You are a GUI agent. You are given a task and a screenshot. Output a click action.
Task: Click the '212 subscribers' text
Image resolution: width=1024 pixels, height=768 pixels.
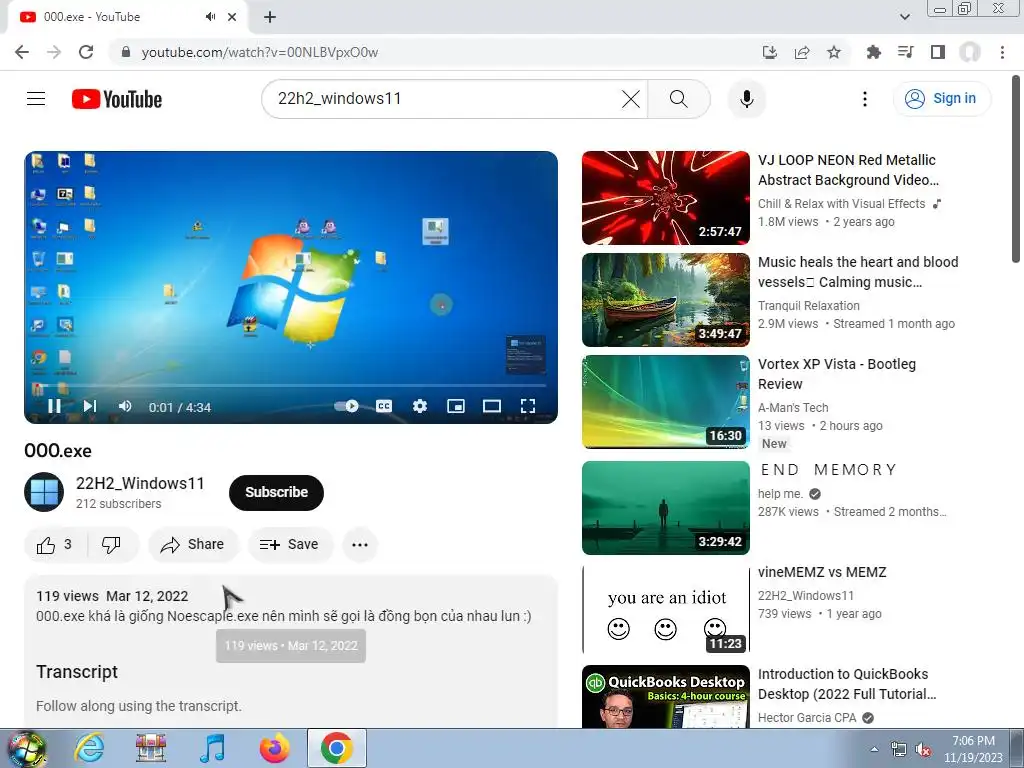click(118, 504)
